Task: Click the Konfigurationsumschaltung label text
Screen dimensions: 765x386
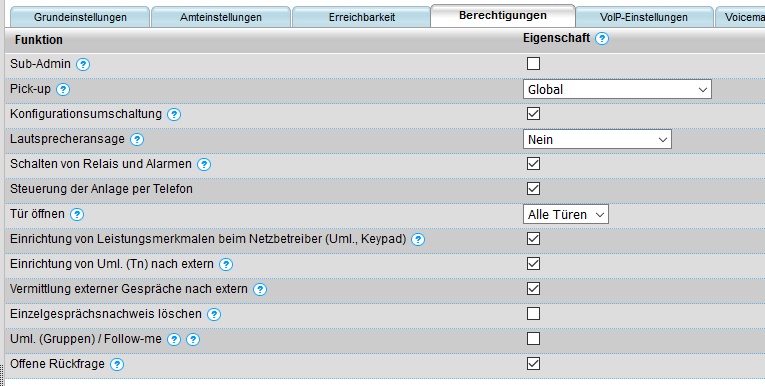Action: click(86, 114)
